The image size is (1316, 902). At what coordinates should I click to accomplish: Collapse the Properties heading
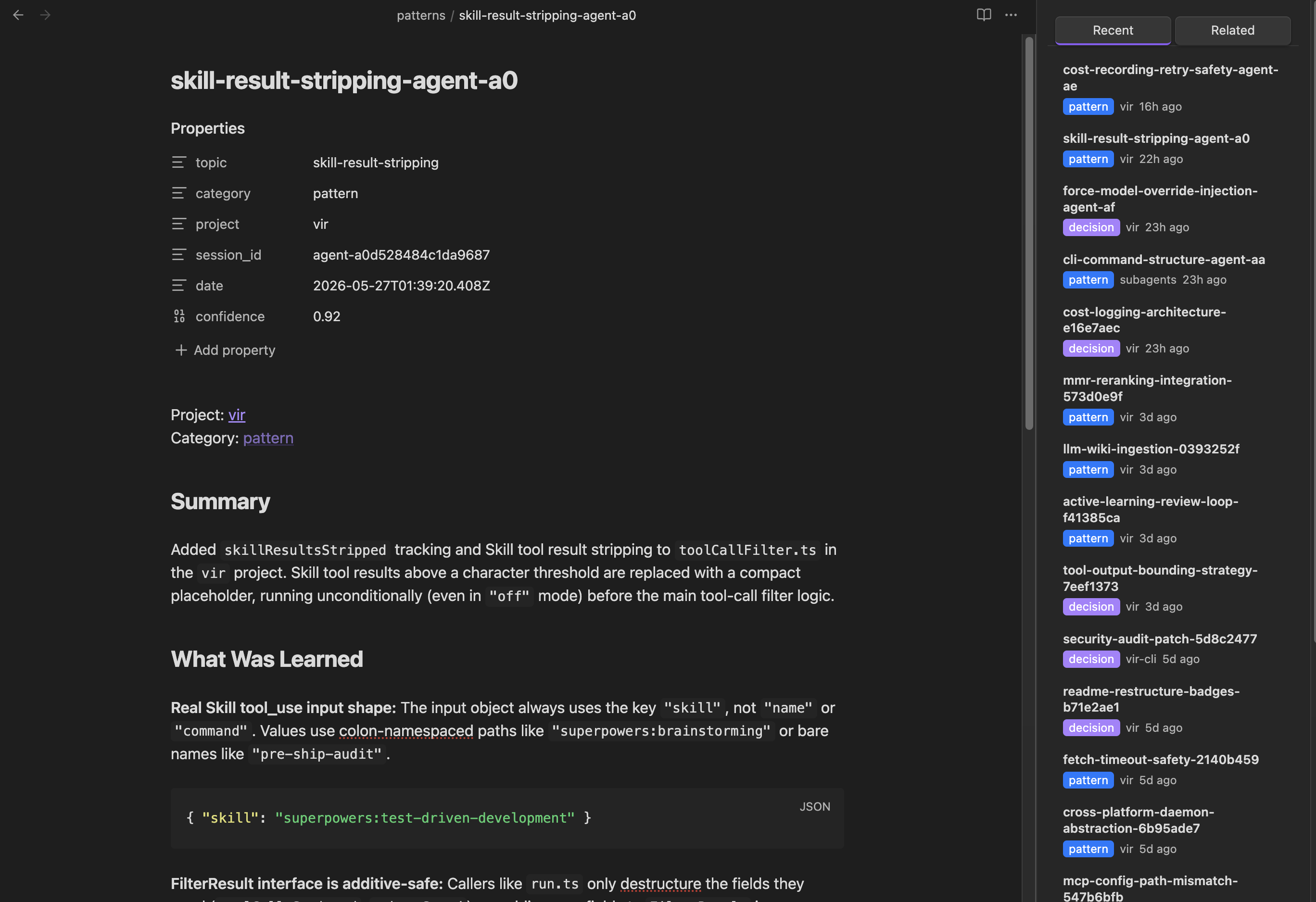[208, 128]
